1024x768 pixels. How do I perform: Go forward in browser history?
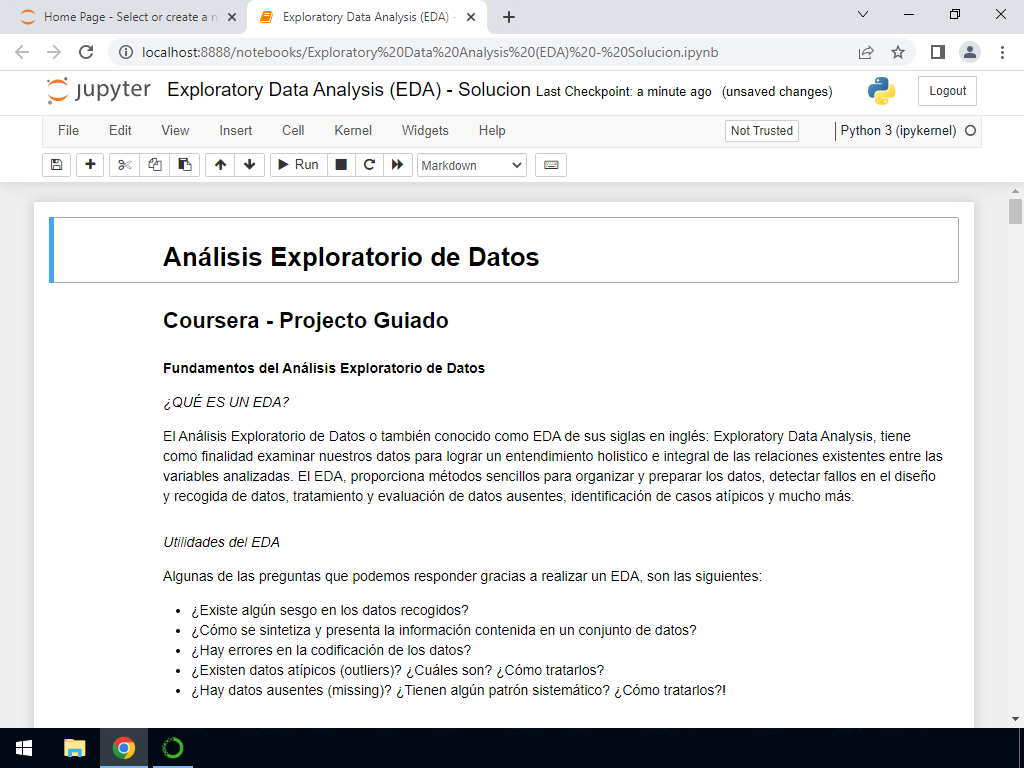[x=54, y=52]
